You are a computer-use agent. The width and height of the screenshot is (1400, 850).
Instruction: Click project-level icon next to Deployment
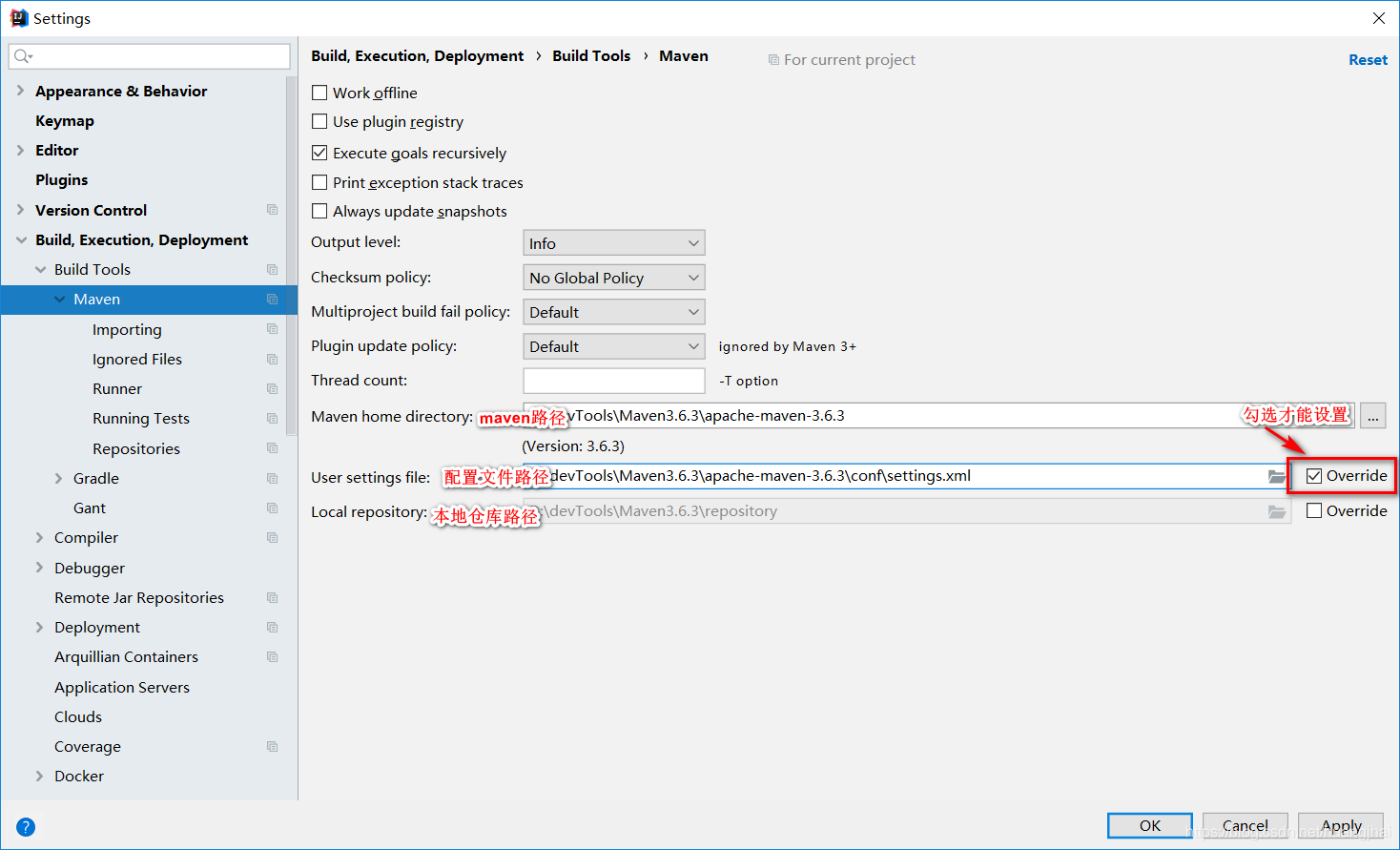273,627
